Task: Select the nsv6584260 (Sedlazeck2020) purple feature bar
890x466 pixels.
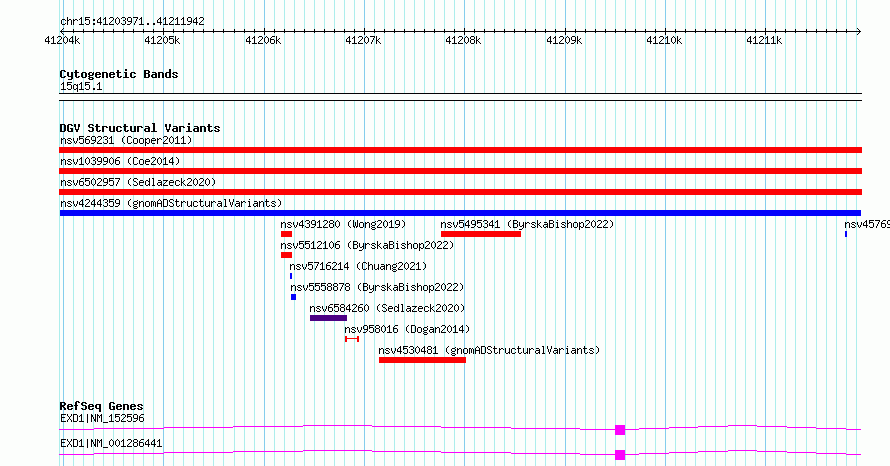Action: pyautogui.click(x=328, y=318)
